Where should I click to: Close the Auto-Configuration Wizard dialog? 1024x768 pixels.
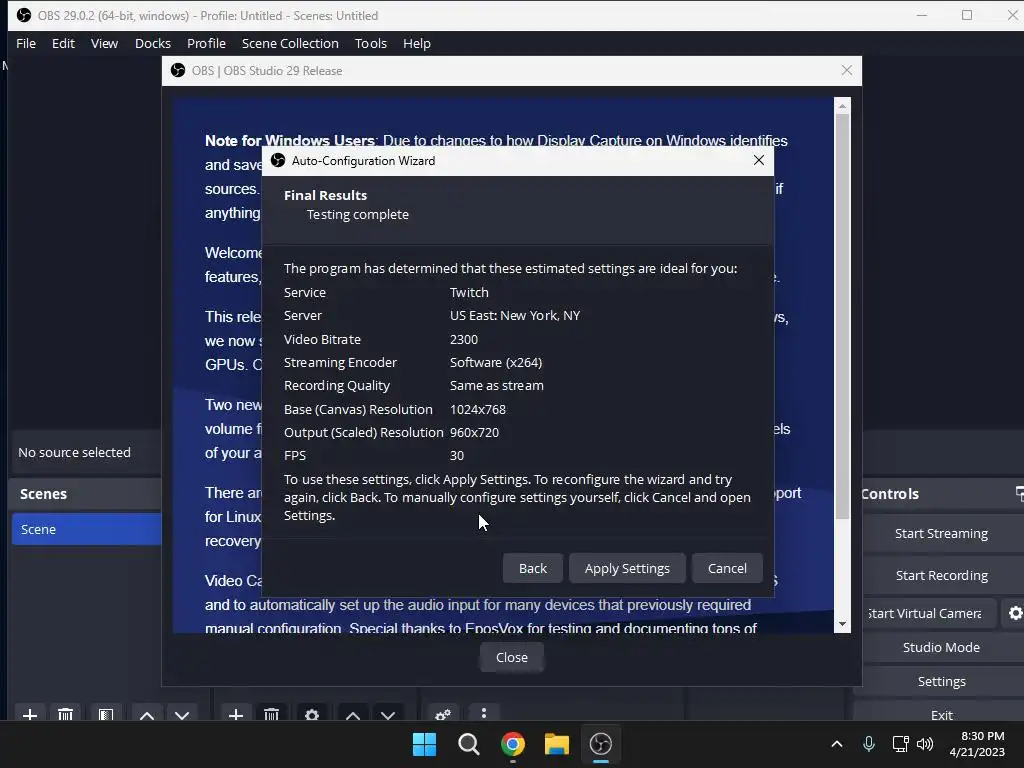coord(758,161)
